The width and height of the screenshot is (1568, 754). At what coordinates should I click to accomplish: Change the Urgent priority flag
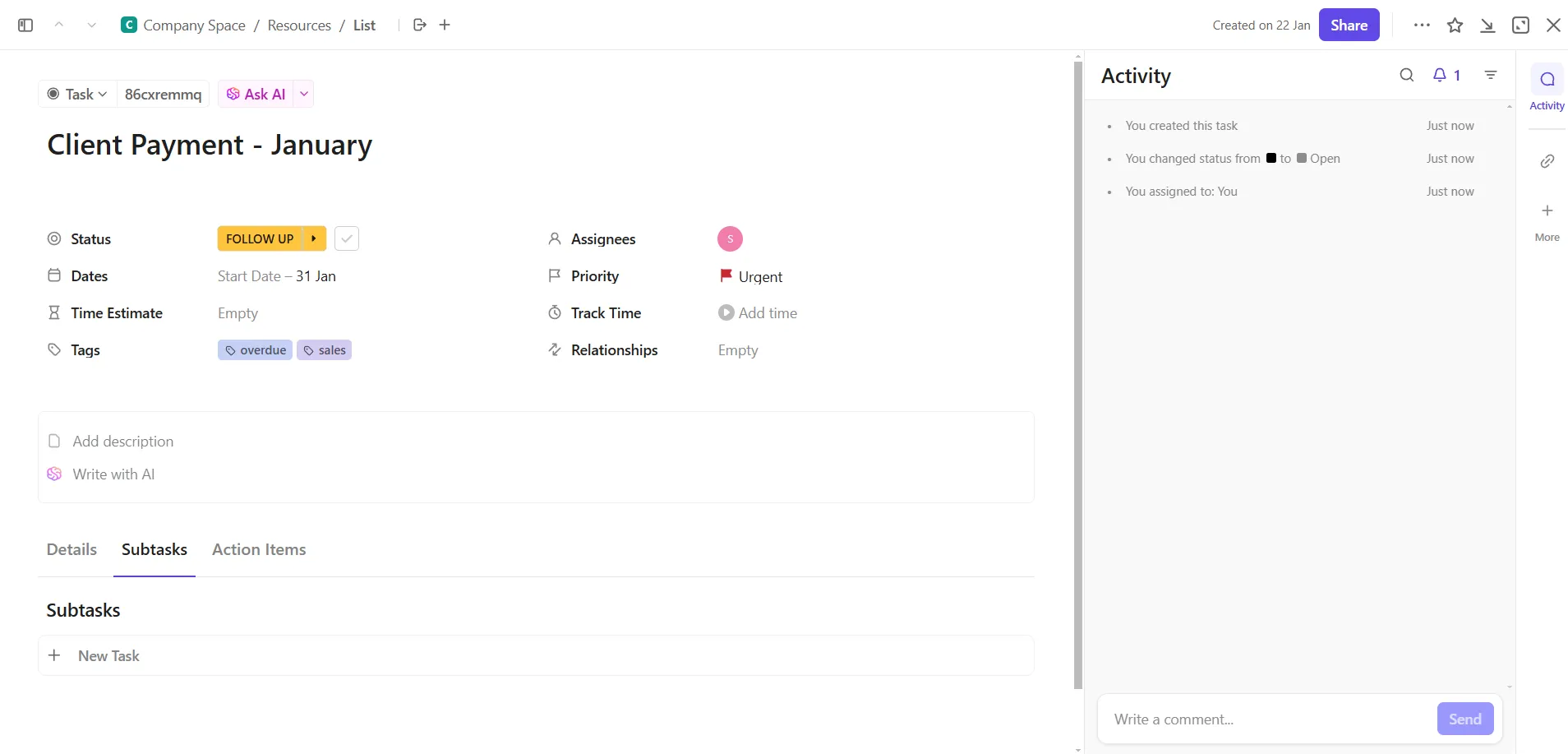(x=751, y=276)
